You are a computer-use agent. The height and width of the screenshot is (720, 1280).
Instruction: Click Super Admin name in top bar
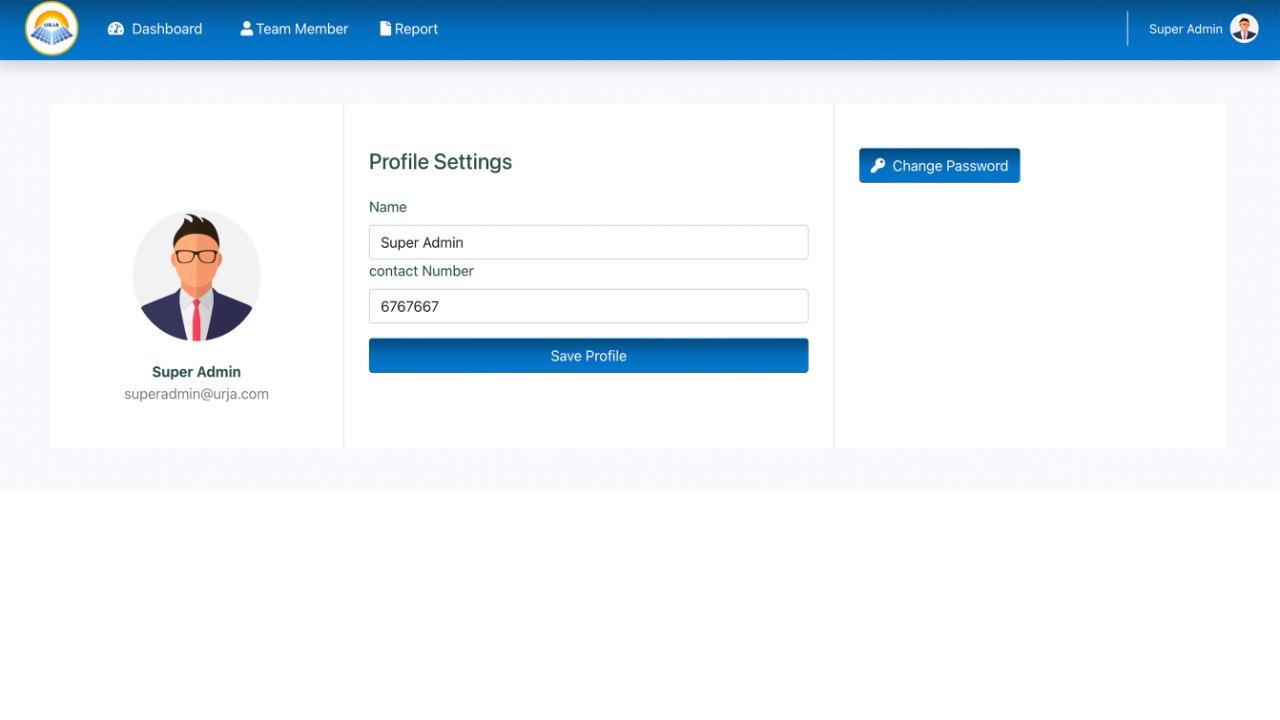1185,29
